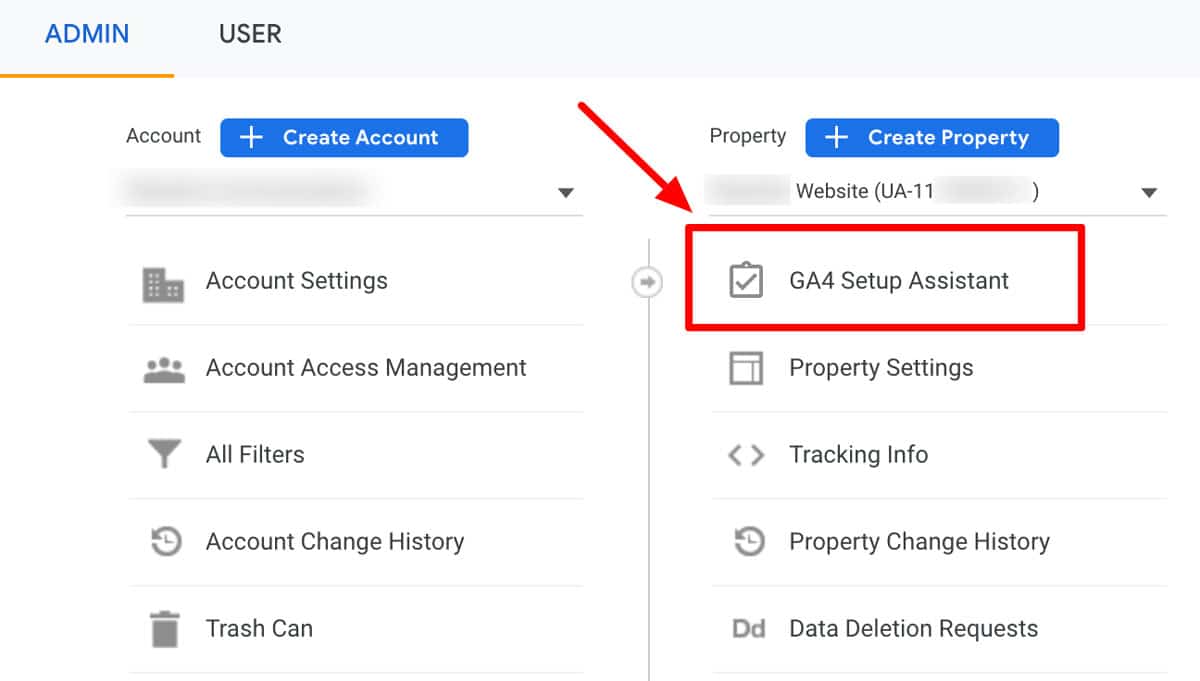This screenshot has height=681, width=1200.
Task: Click the GA4 Setup Assistant clipboard icon
Action: pyautogui.click(x=746, y=281)
